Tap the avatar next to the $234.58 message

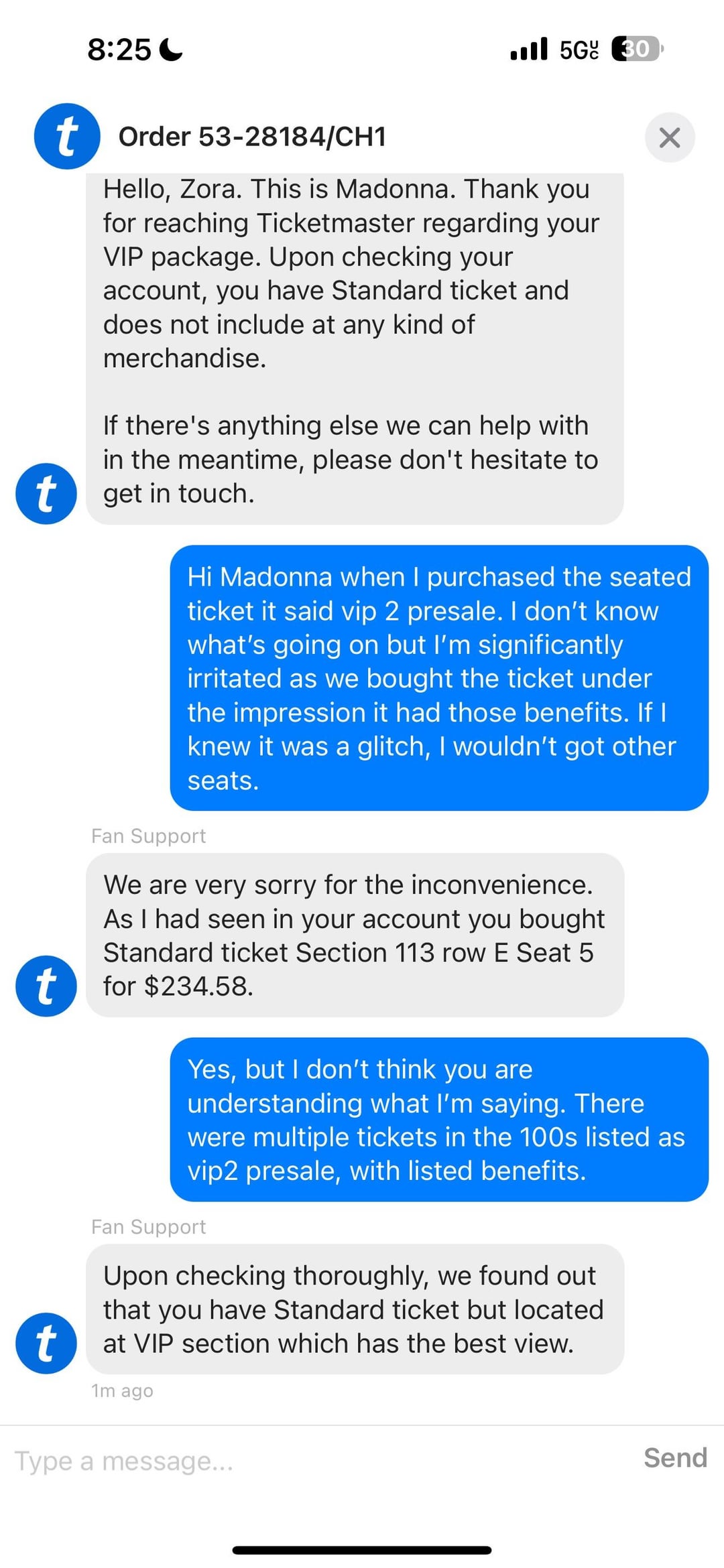pos(46,986)
